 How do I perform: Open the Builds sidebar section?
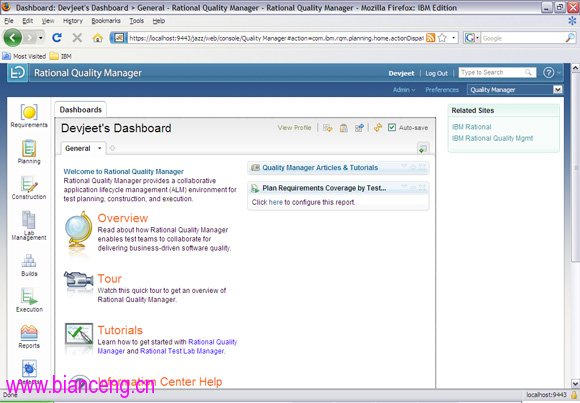[29, 265]
